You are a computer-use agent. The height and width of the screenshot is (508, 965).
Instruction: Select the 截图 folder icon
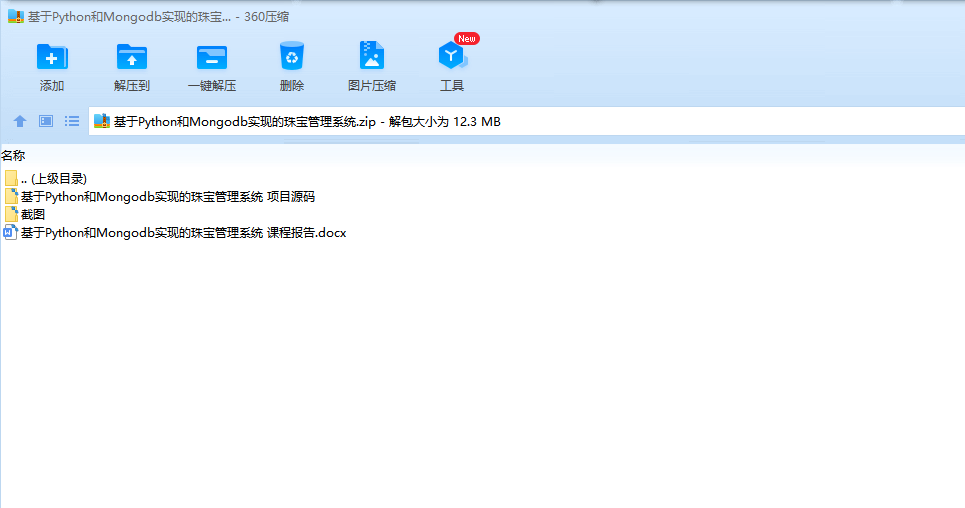11,214
